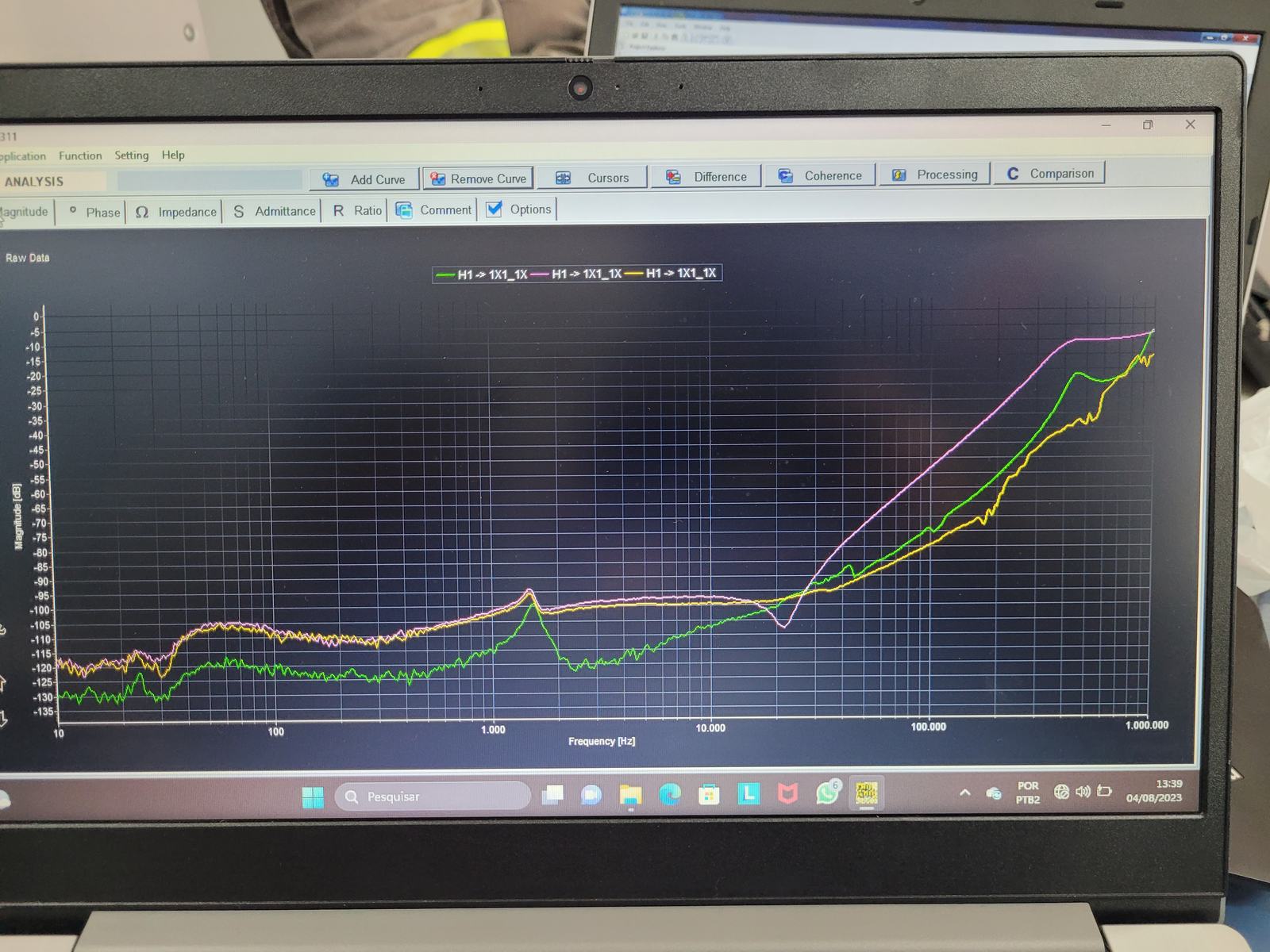The image size is (1270, 952).
Task: Expand the system tray hidden icons chevron
Action: (x=965, y=792)
